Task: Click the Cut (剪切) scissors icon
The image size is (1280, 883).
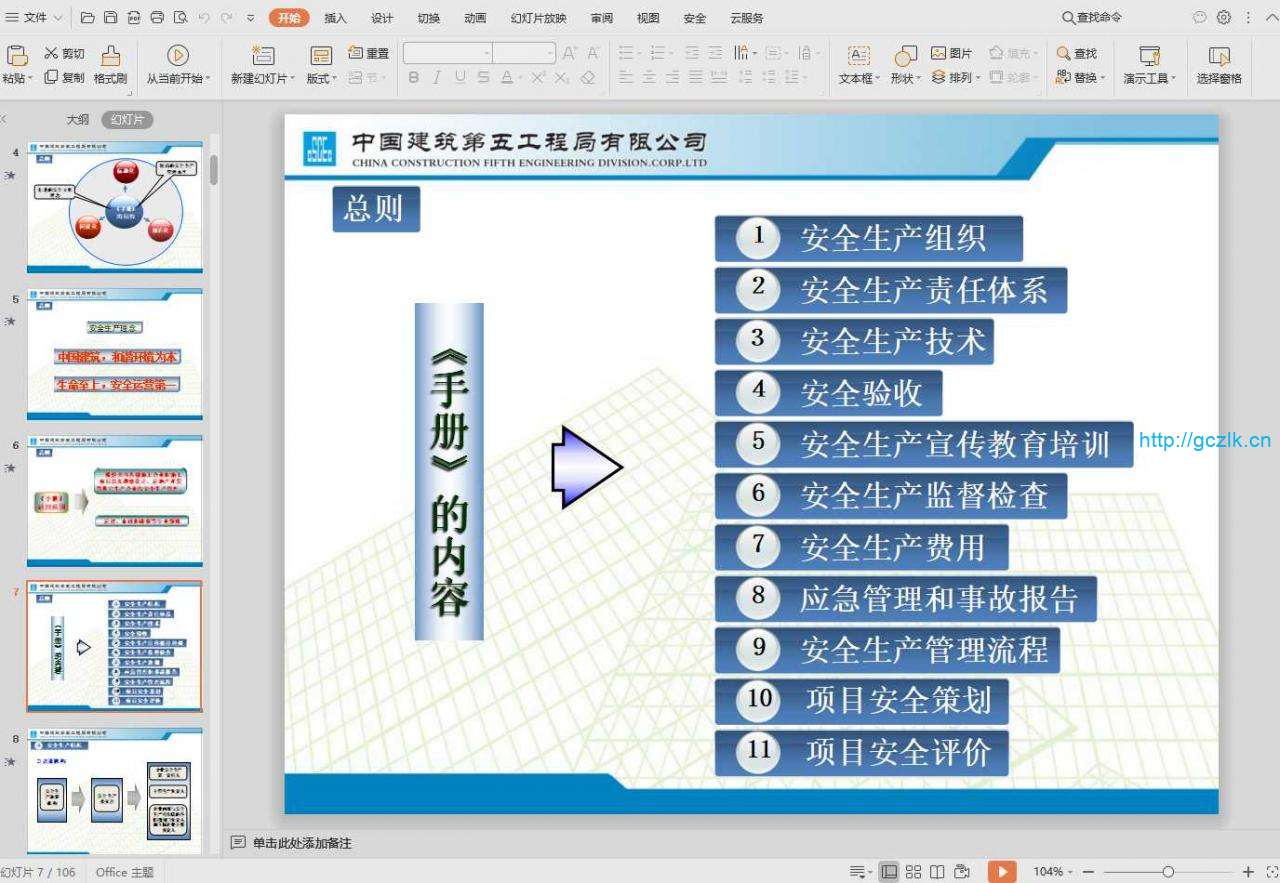Action: tap(51, 54)
